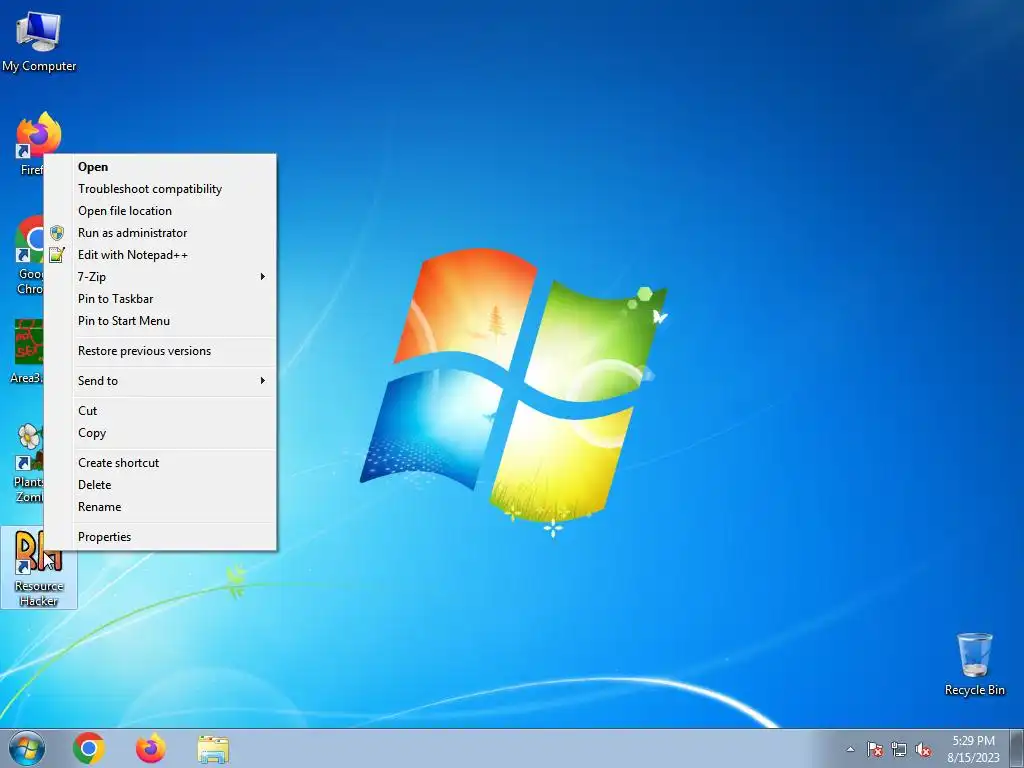Open Windows Explorer from the taskbar
The image size is (1024, 768).
213,749
